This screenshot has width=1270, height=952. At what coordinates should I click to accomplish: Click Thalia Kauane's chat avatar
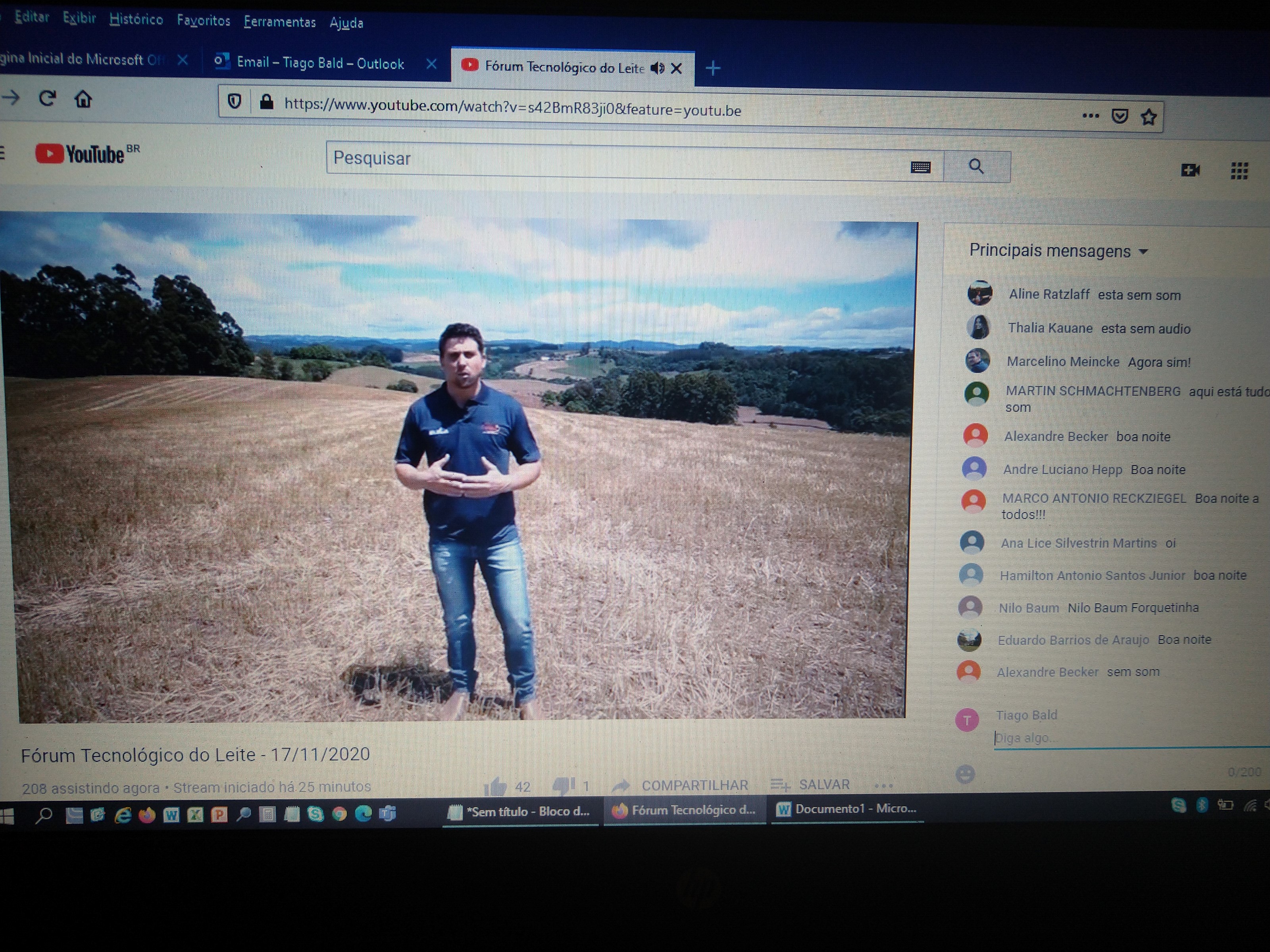click(978, 327)
